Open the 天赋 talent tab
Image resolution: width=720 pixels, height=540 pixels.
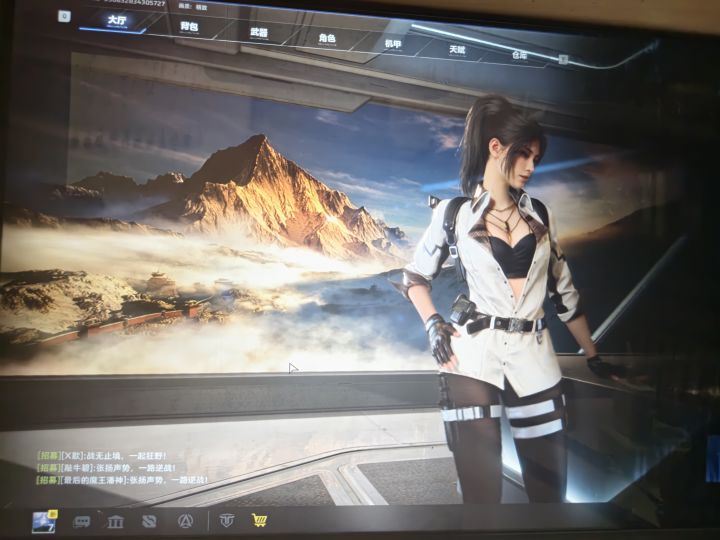pyautogui.click(x=457, y=50)
